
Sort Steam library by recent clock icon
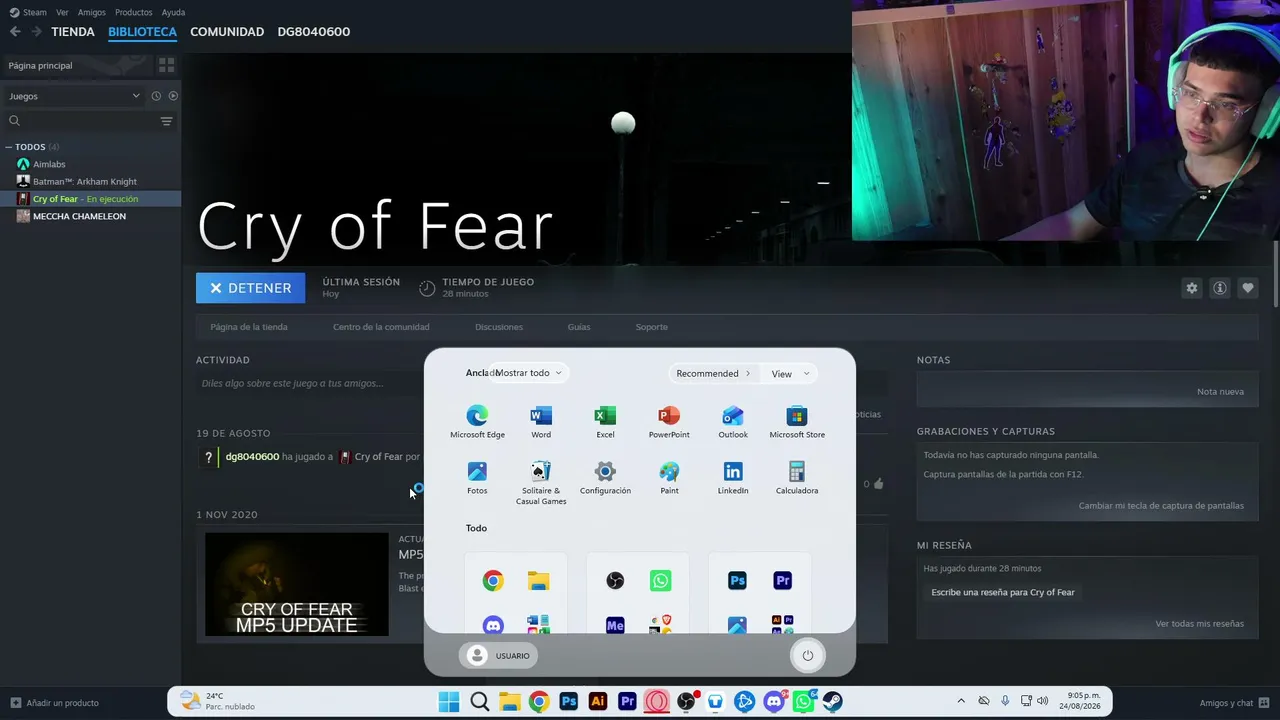pyautogui.click(x=156, y=96)
